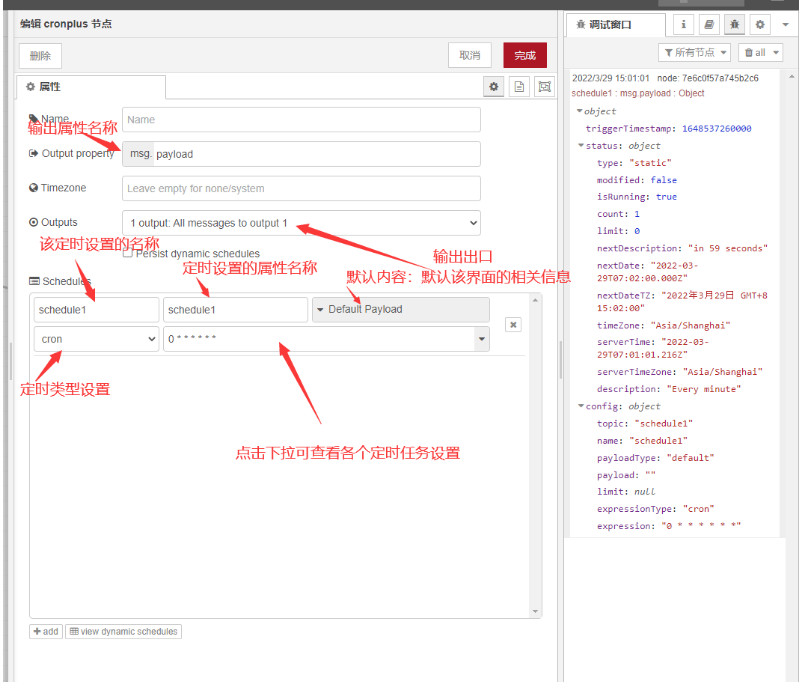Click the schedule1 name input field
The width and height of the screenshot is (801, 682).
pos(95,310)
